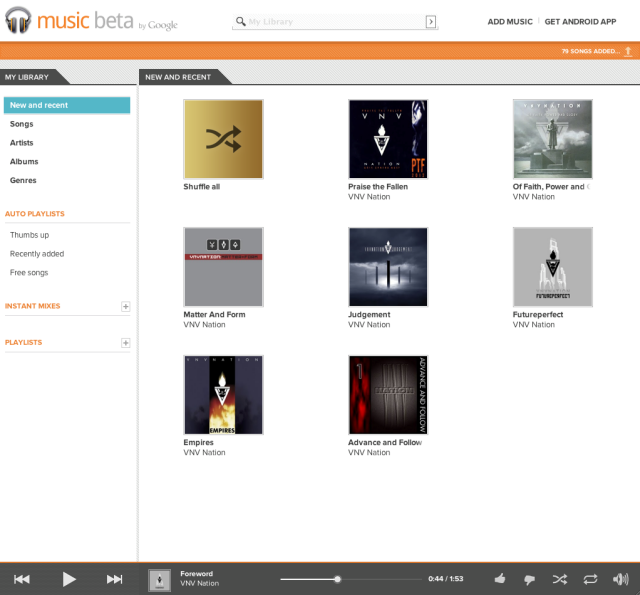This screenshot has width=640, height=595.
Task: Click the NEW AND RECENT tab header
Action: coord(178,77)
